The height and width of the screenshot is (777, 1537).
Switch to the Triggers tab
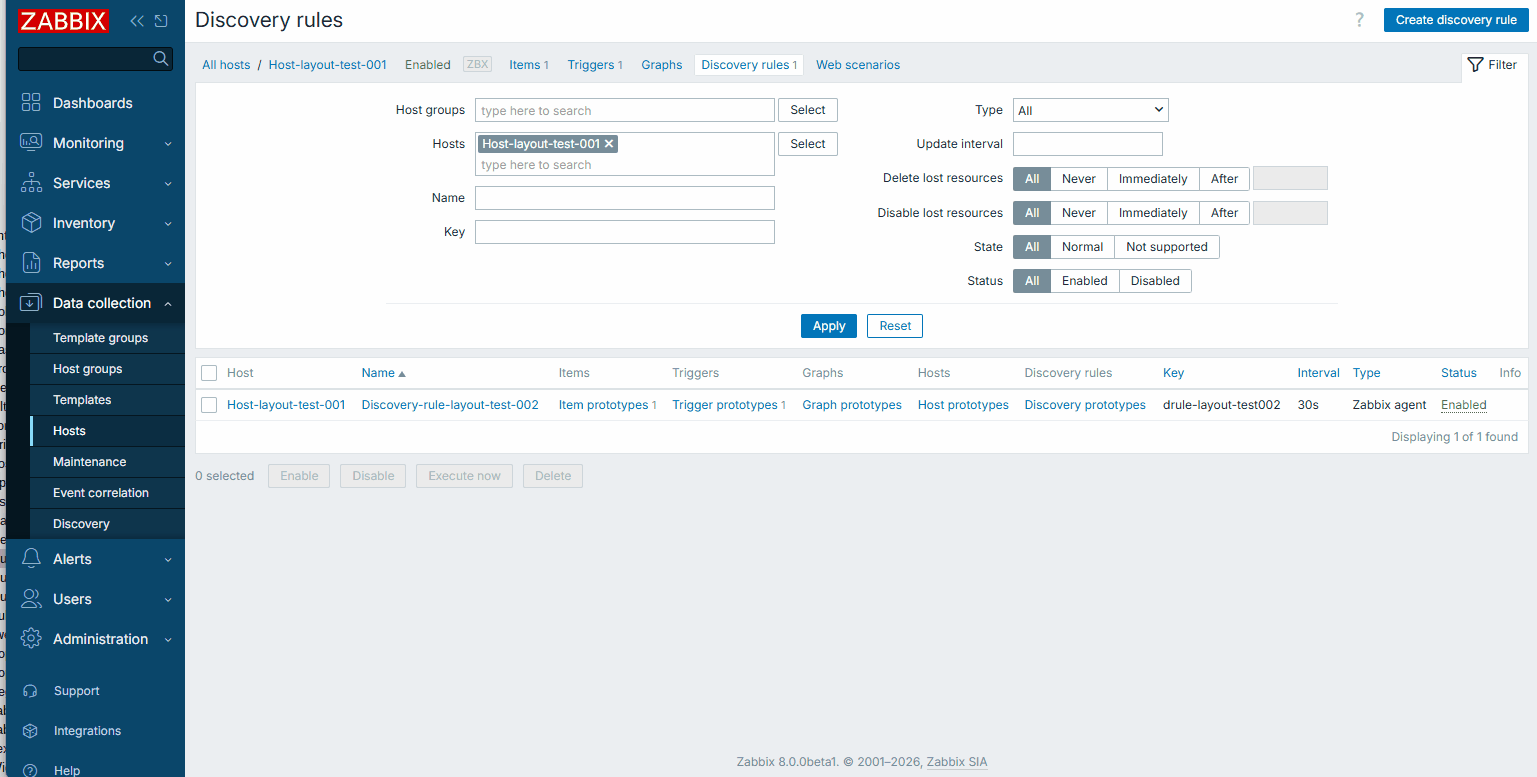pyautogui.click(x=590, y=65)
